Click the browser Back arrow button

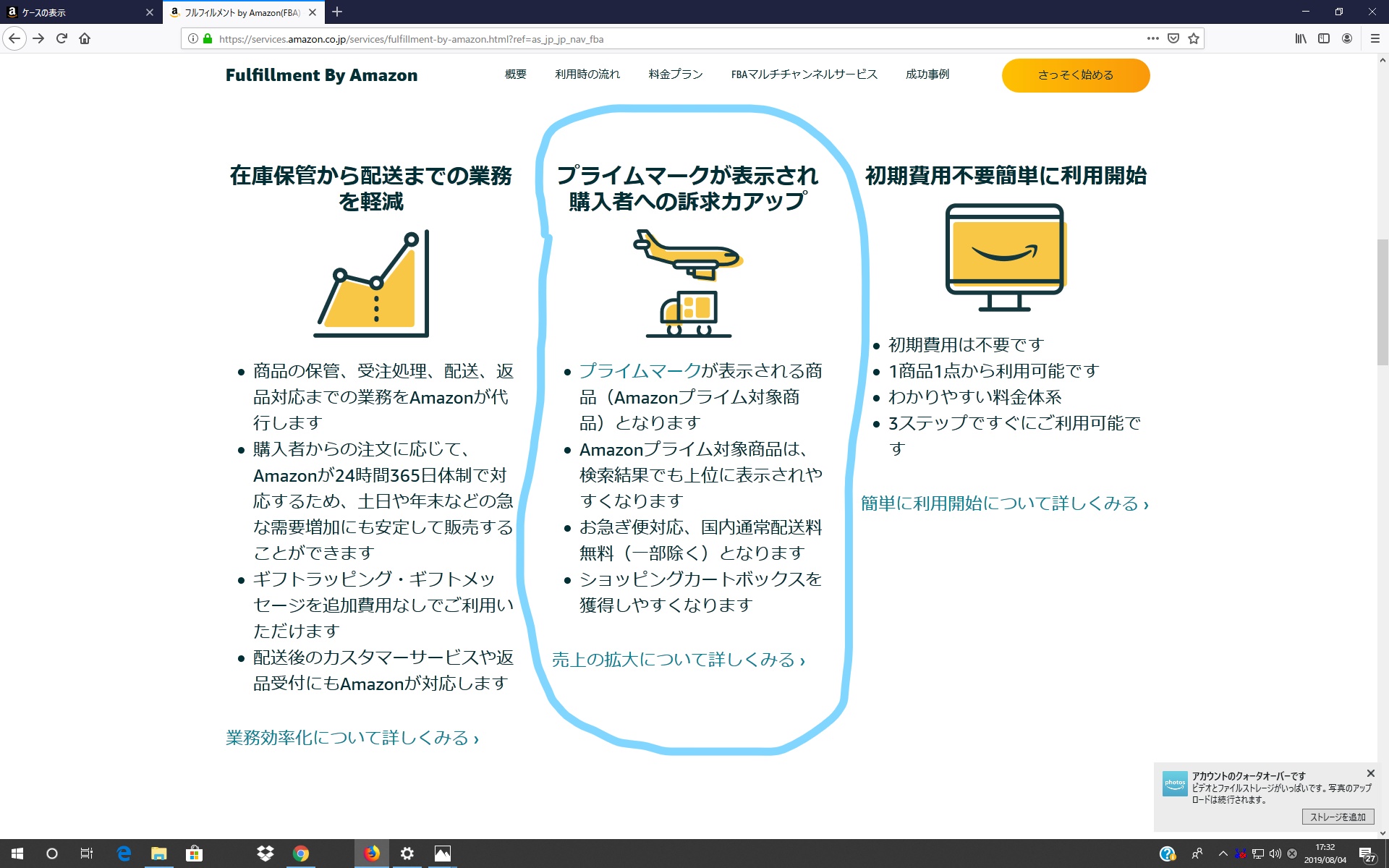[x=14, y=38]
